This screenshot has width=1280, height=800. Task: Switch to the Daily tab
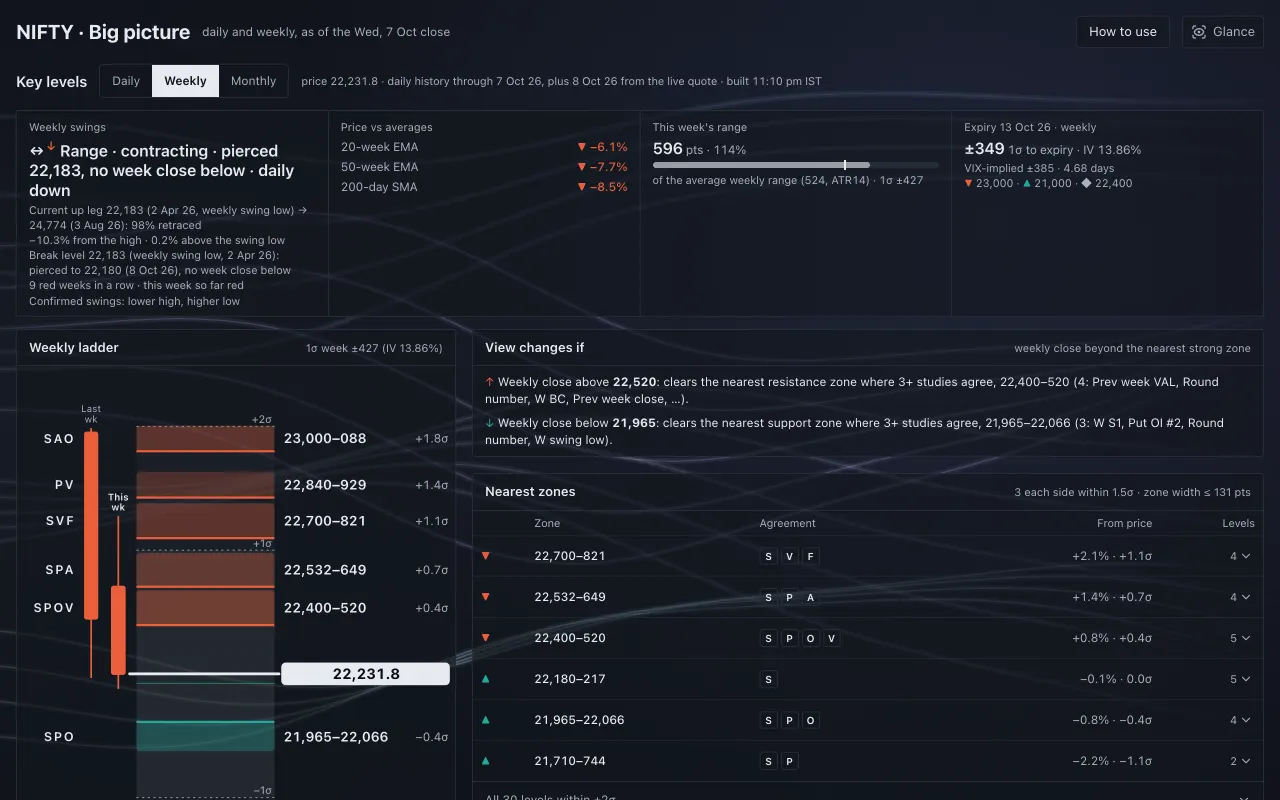pos(126,81)
